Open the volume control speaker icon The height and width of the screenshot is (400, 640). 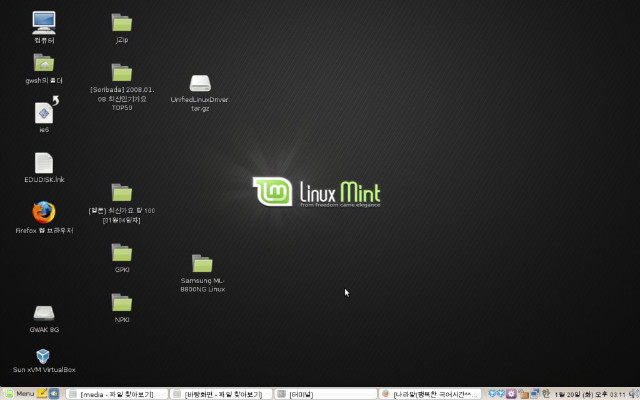point(634,394)
